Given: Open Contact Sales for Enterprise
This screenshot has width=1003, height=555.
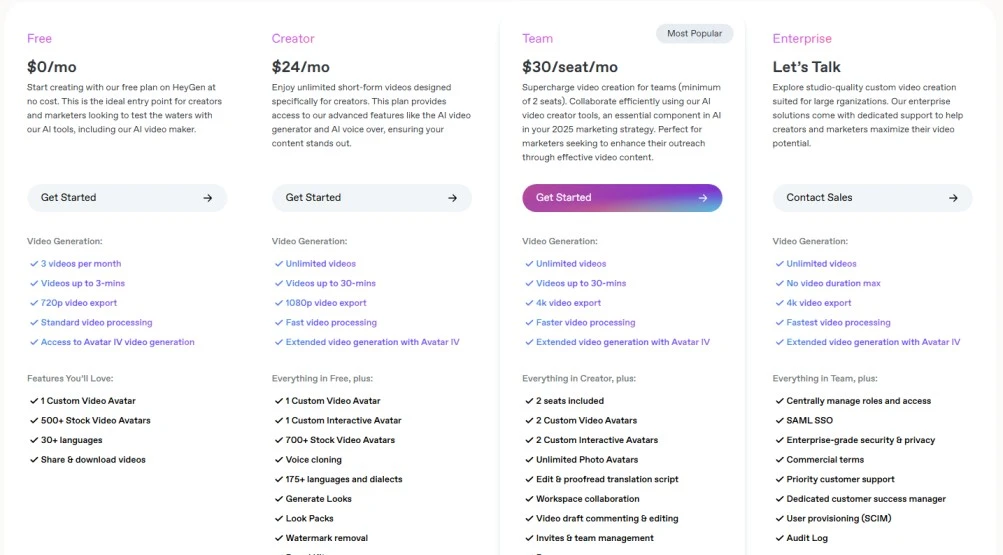Looking at the screenshot, I should [x=873, y=198].
